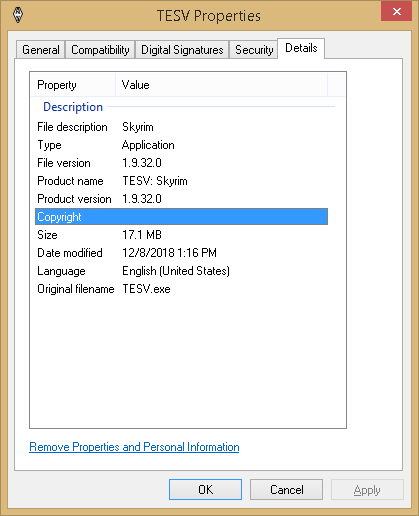
Task: Select the Product version row
Action: coord(181,199)
